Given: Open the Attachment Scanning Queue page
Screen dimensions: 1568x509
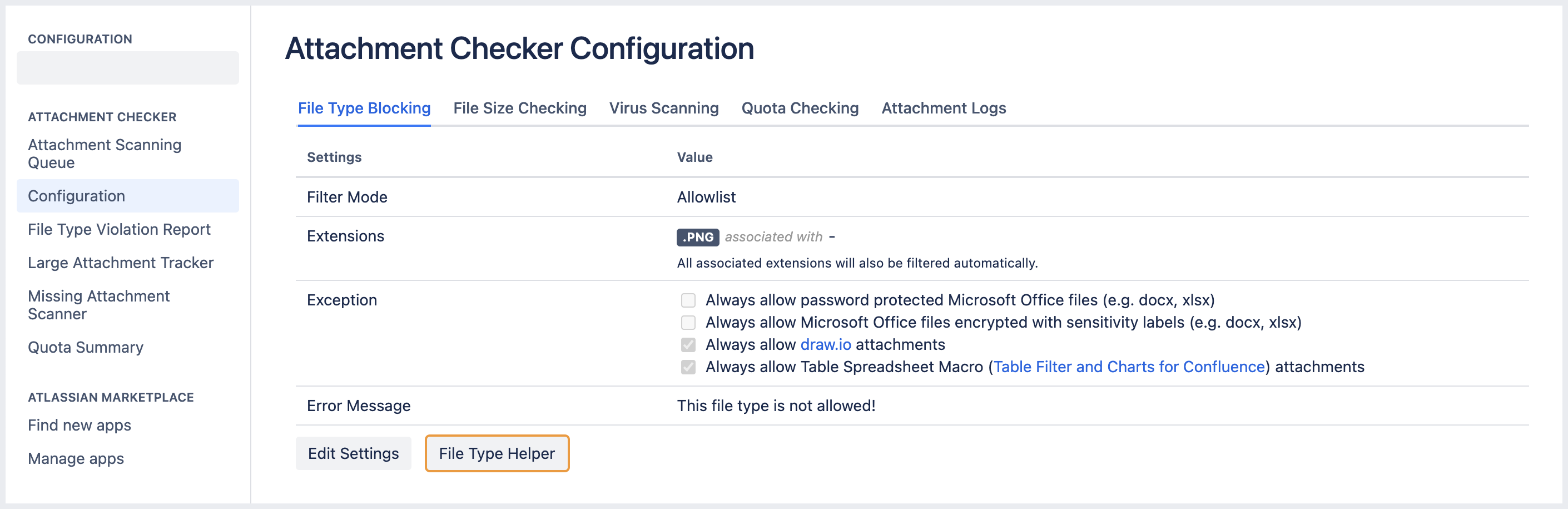Looking at the screenshot, I should point(104,154).
